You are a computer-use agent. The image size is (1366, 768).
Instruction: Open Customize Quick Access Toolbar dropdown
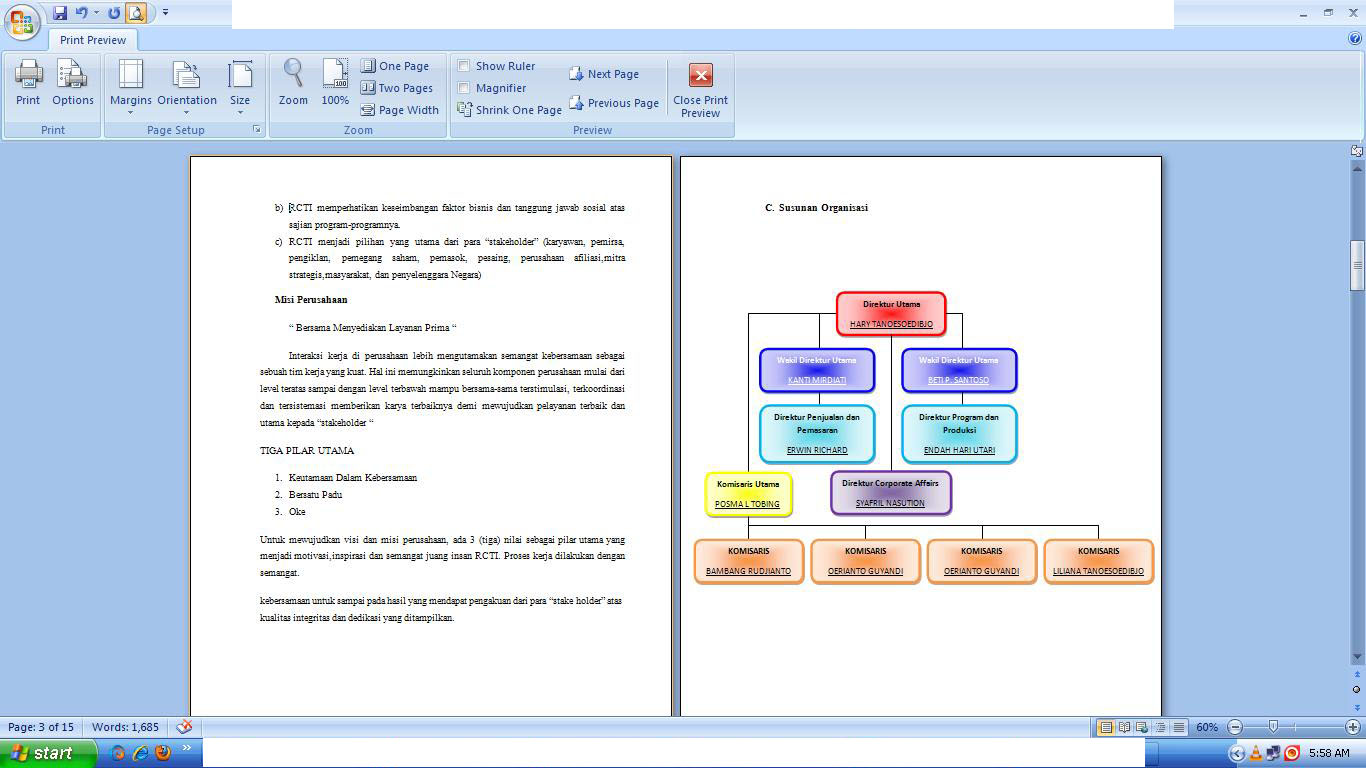click(x=165, y=13)
